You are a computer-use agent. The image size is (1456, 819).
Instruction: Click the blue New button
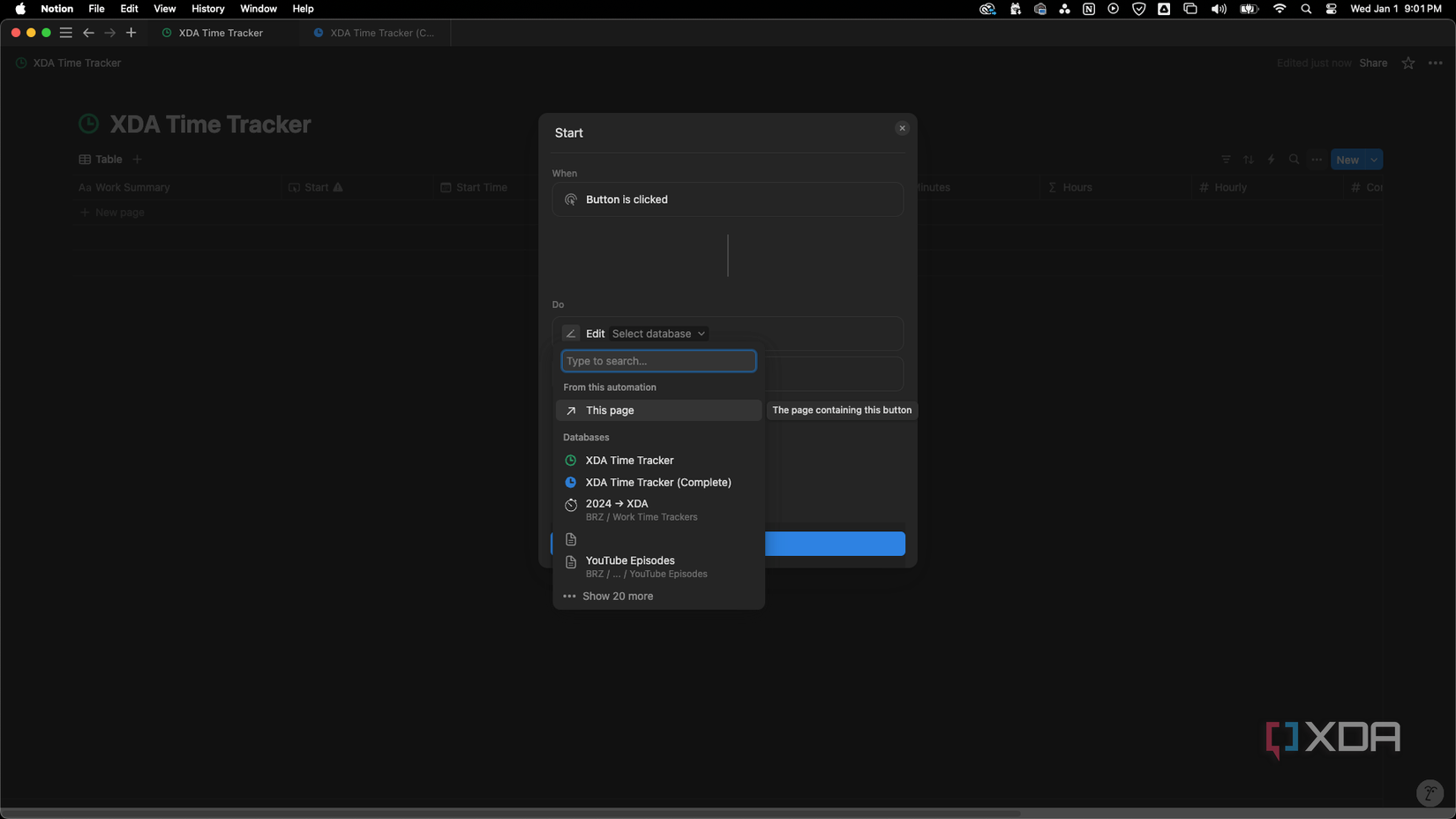1347,160
